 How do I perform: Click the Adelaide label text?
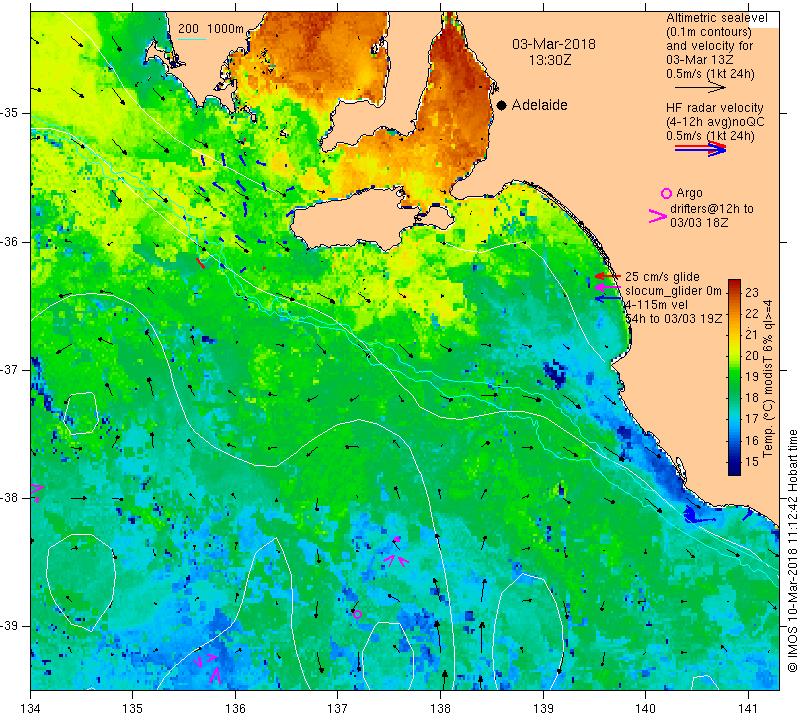coord(539,105)
